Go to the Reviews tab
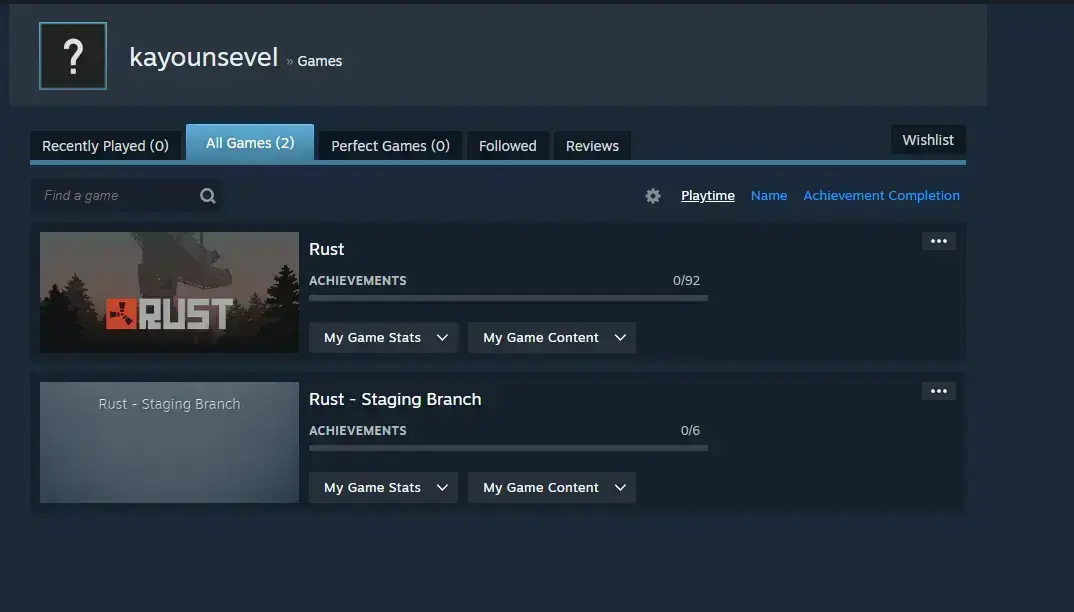This screenshot has height=612, width=1074. tap(592, 146)
